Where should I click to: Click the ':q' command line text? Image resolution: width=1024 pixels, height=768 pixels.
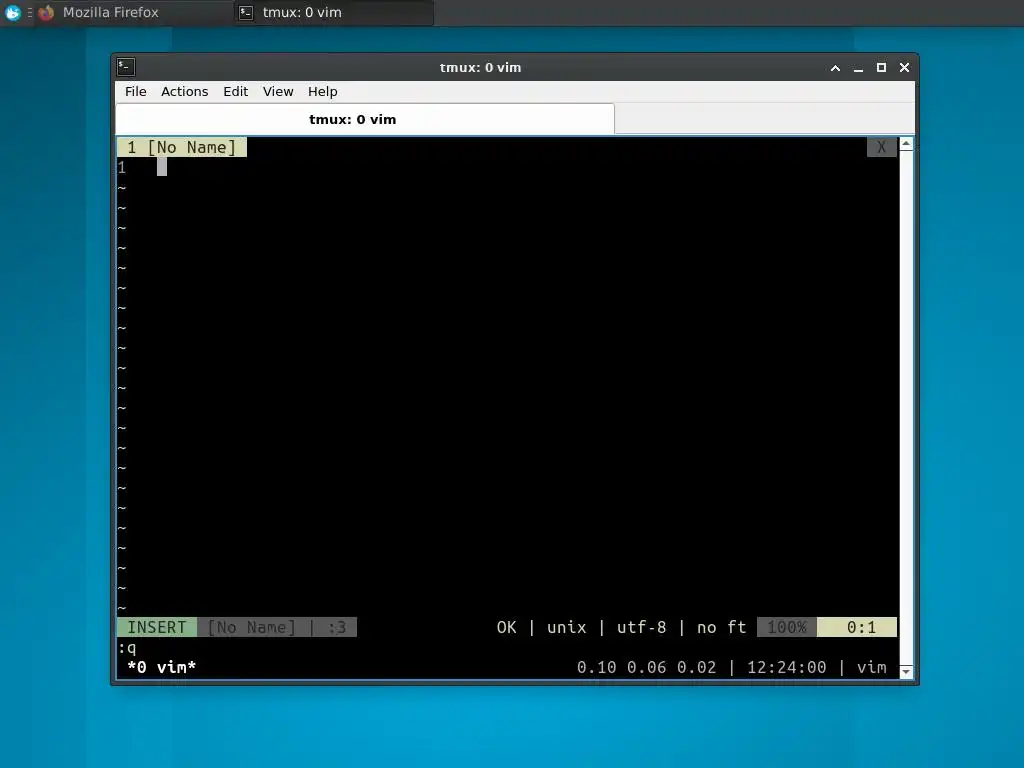coord(127,648)
